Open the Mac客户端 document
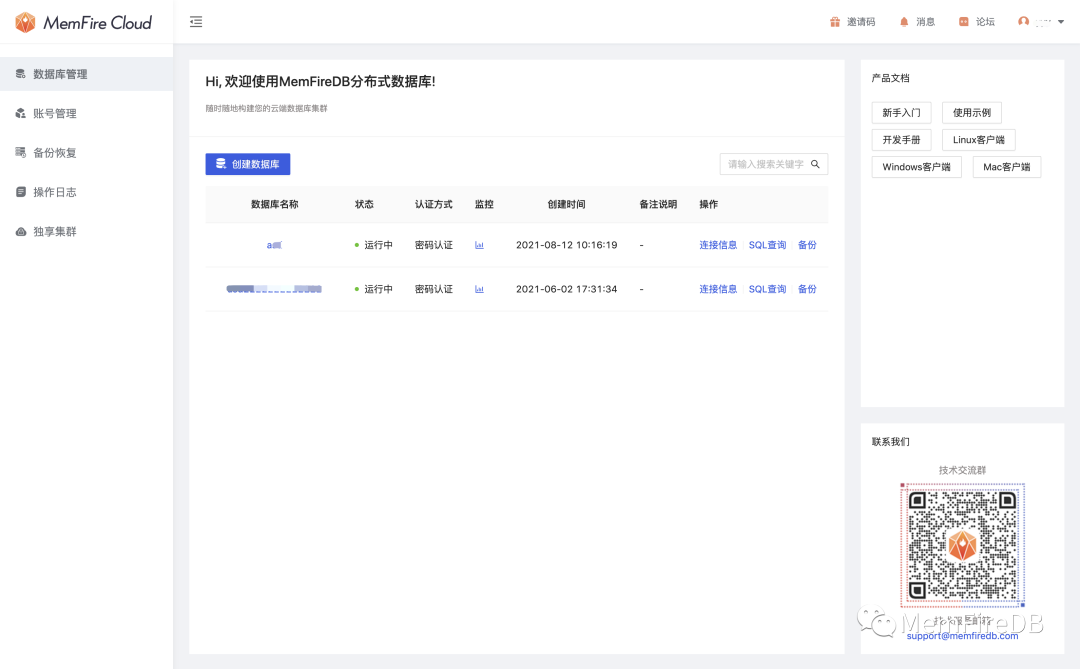This screenshot has width=1080, height=669. click(1007, 167)
